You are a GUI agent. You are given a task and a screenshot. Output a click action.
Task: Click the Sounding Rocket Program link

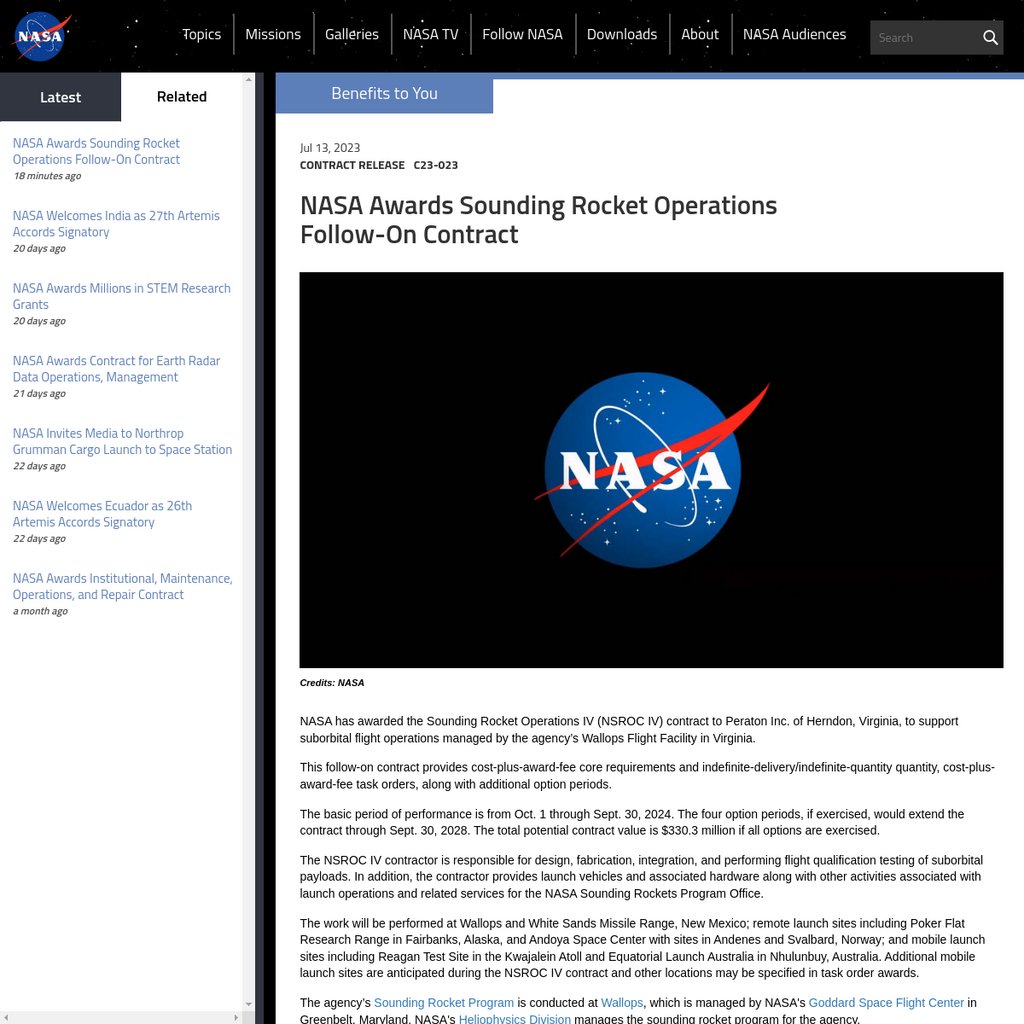[443, 1002]
